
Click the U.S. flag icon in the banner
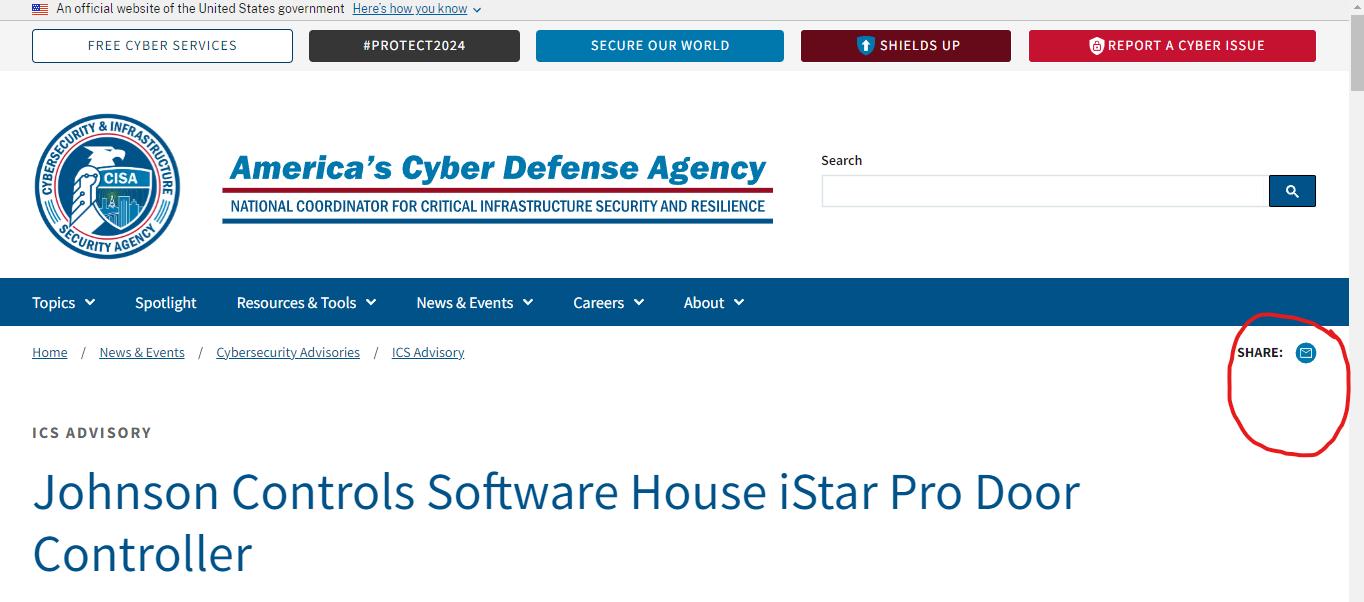38,8
